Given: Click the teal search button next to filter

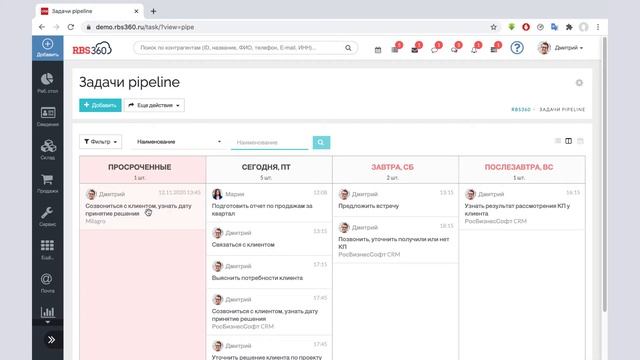Looking at the screenshot, I should pos(321,142).
